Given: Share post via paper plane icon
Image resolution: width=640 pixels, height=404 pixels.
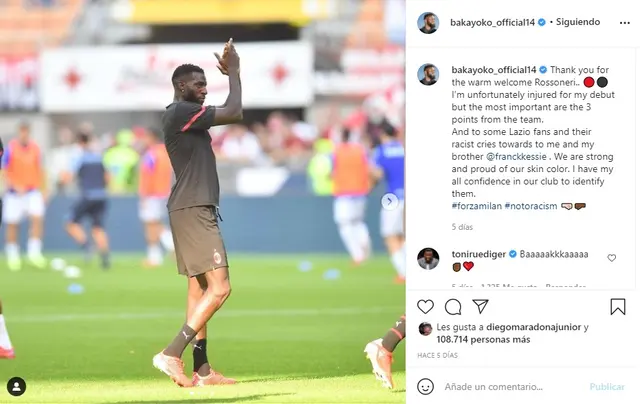Looking at the screenshot, I should click(480, 306).
